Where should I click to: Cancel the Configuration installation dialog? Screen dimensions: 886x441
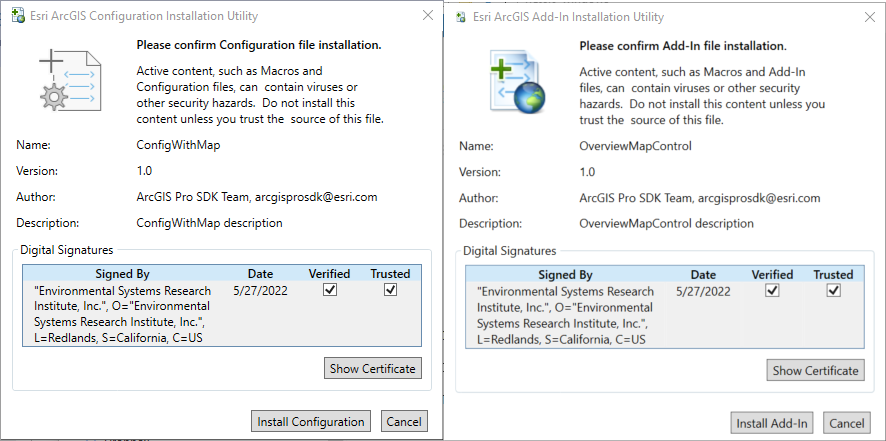point(404,421)
